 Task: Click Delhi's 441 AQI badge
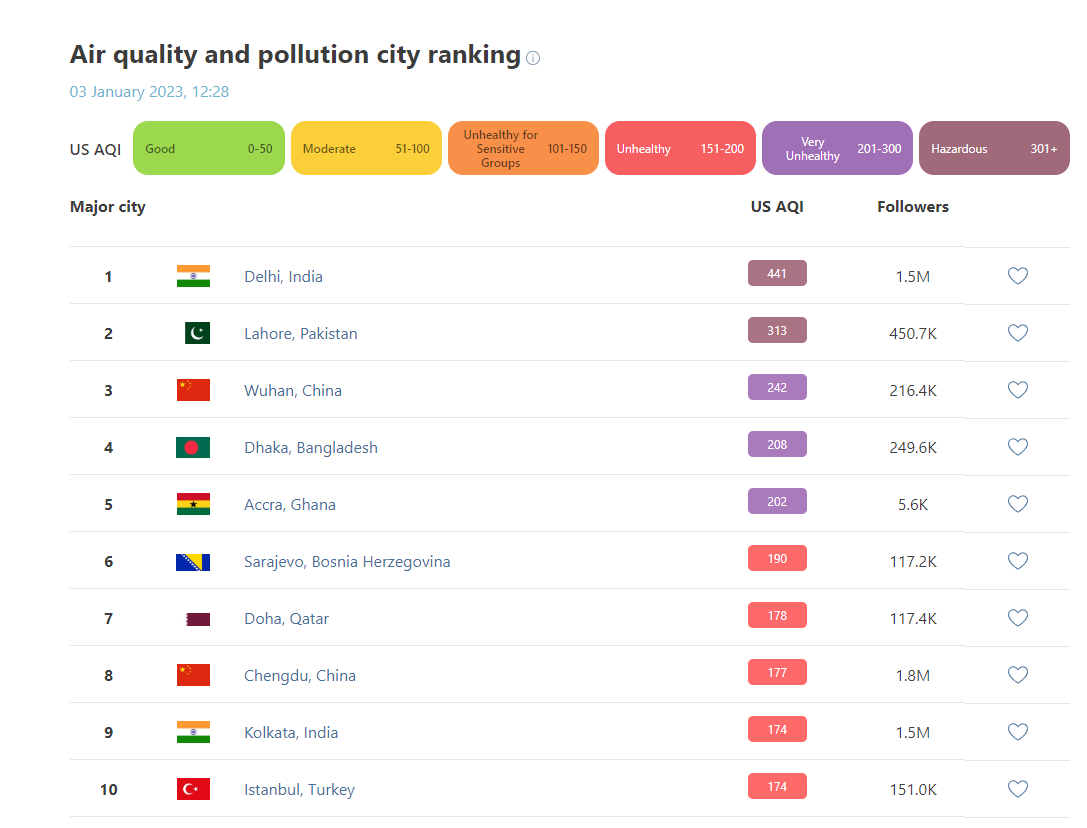[777, 273]
